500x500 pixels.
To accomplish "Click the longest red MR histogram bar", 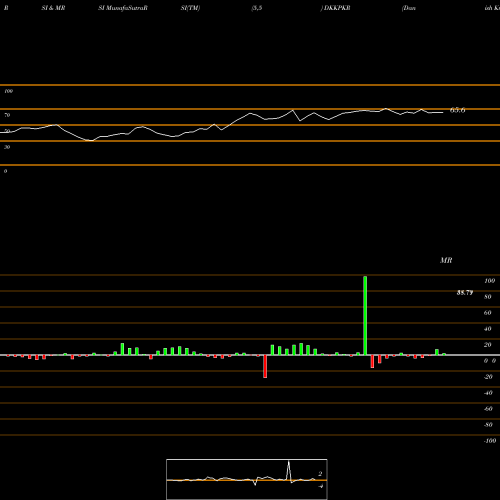I will 265,366.
